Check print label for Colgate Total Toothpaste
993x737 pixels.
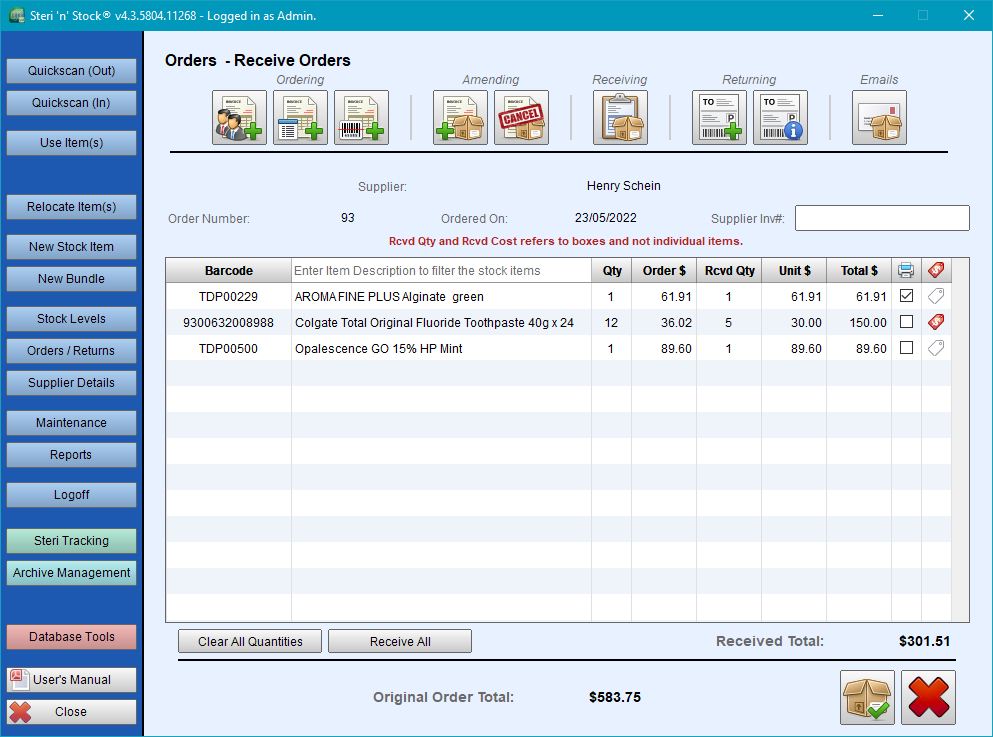906,322
